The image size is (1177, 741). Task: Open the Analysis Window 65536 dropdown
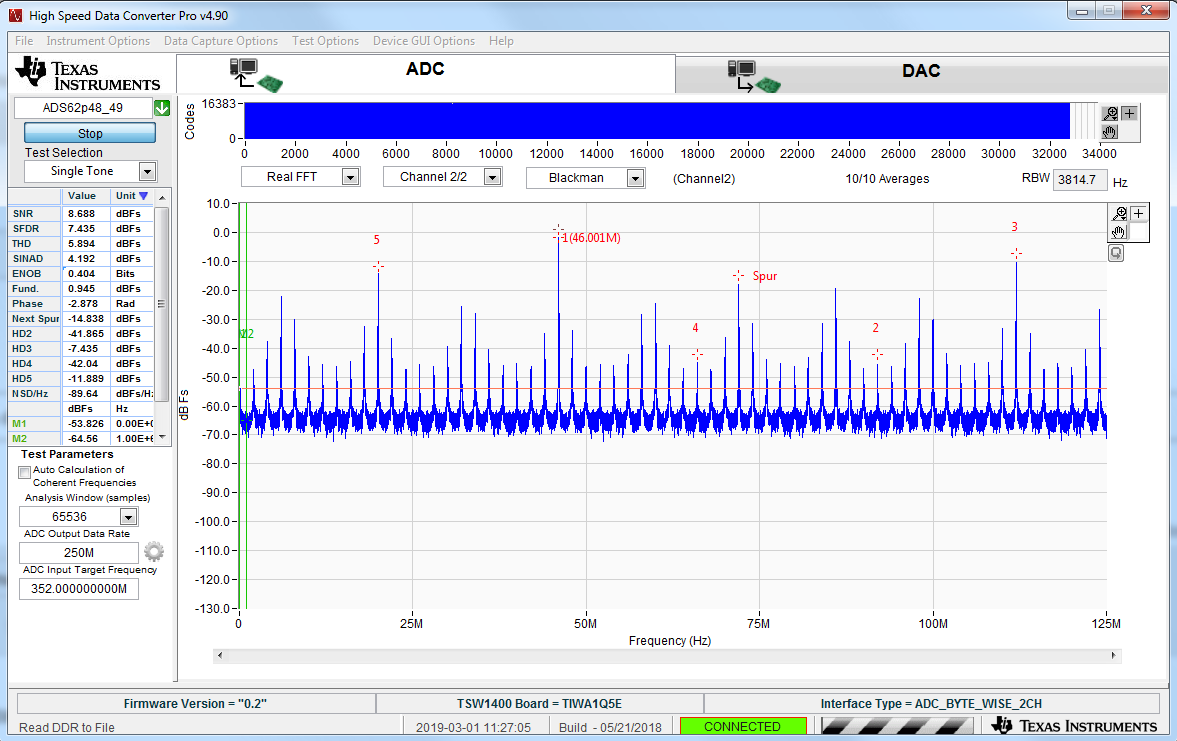pyautogui.click(x=129, y=517)
